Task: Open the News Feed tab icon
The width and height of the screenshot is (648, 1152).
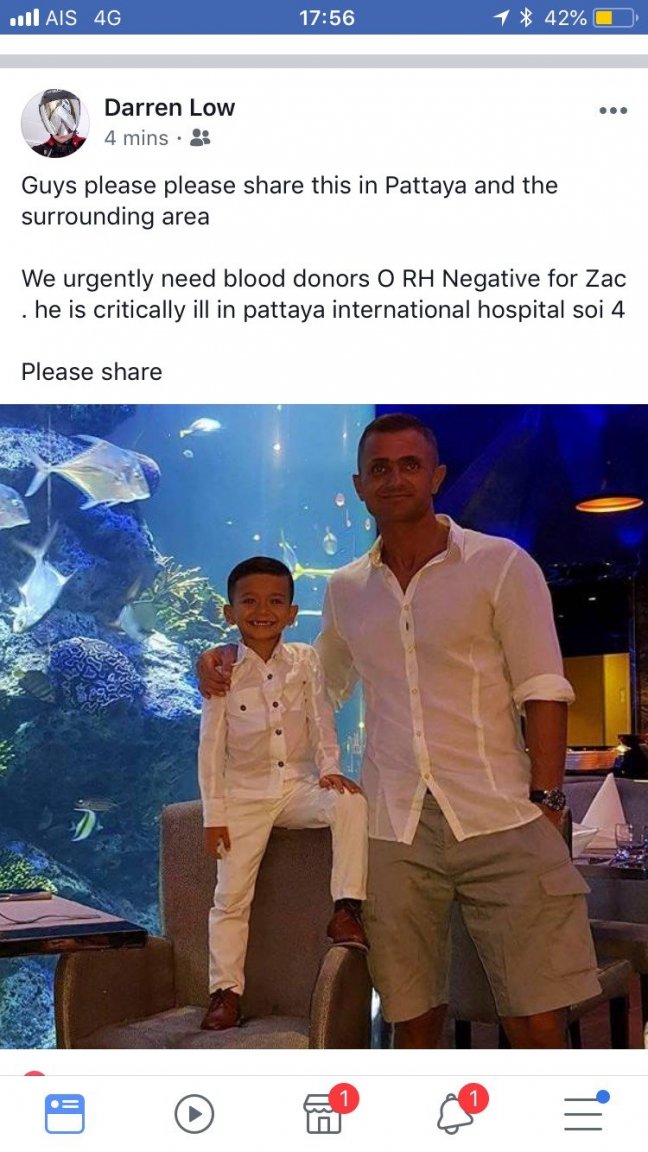Action: click(x=65, y=1113)
